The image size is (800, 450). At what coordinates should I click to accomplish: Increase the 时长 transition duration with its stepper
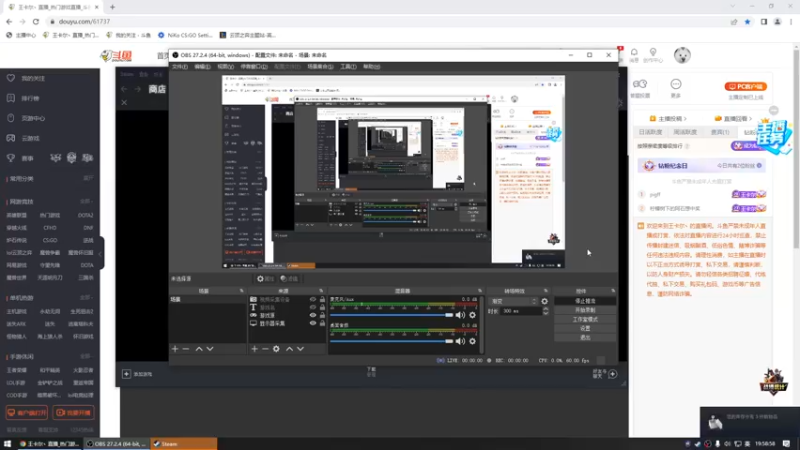545,309
